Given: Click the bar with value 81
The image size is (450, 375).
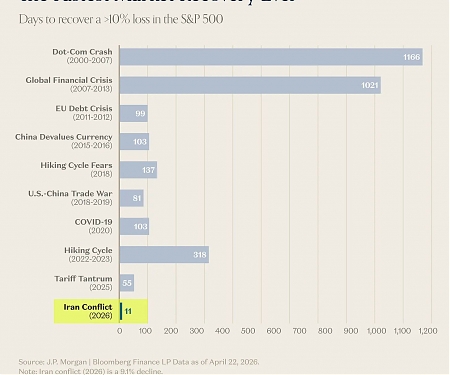Looking at the screenshot, I should 132,199.
